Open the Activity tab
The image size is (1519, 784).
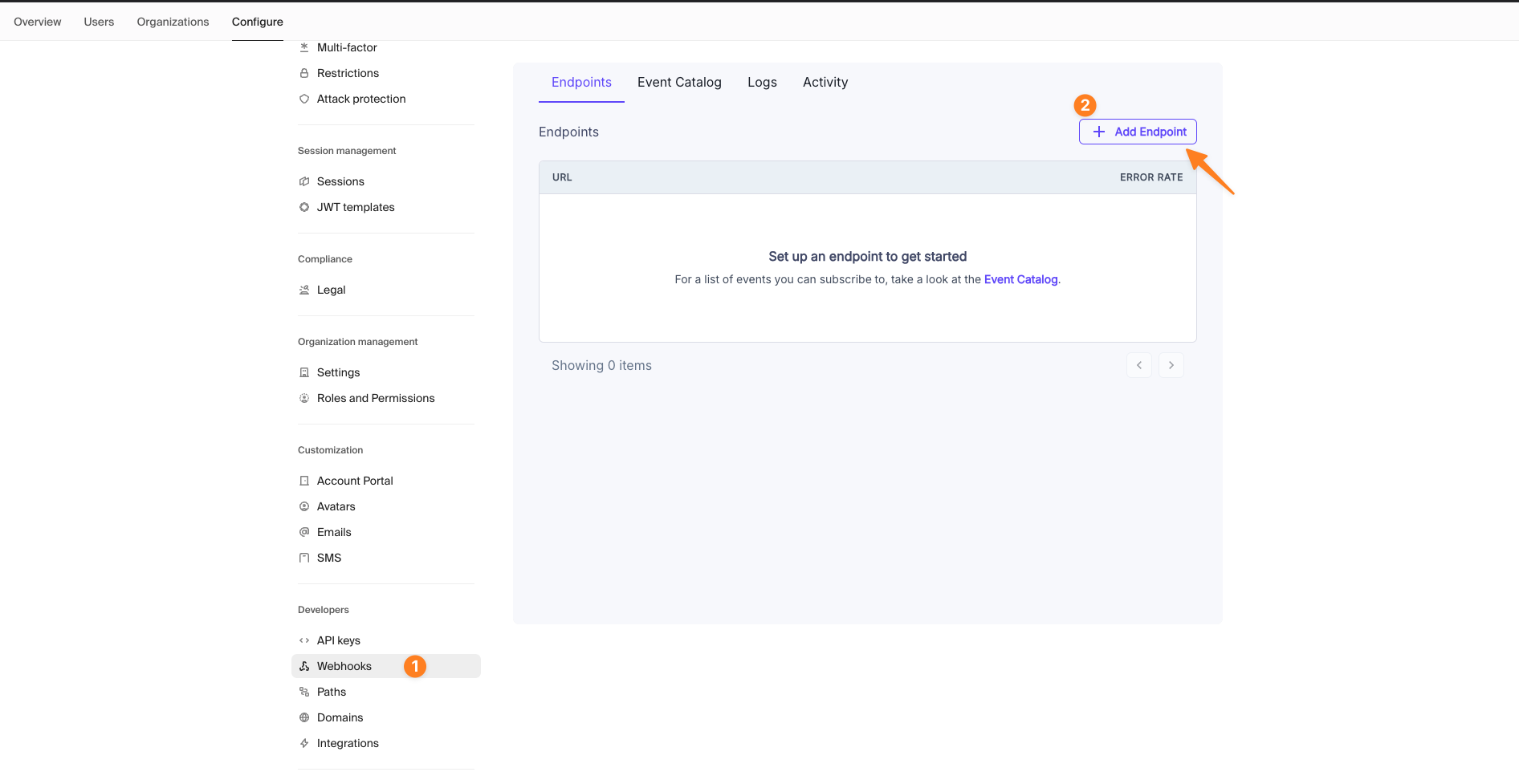point(825,82)
